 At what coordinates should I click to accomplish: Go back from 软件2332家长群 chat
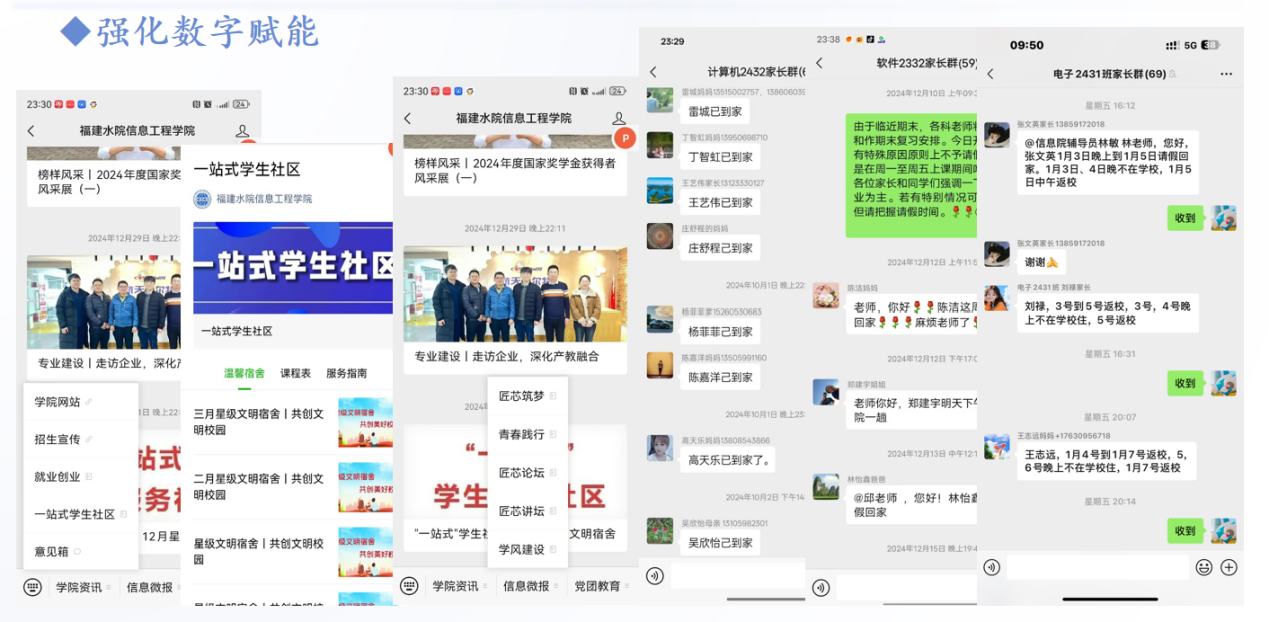tap(819, 63)
